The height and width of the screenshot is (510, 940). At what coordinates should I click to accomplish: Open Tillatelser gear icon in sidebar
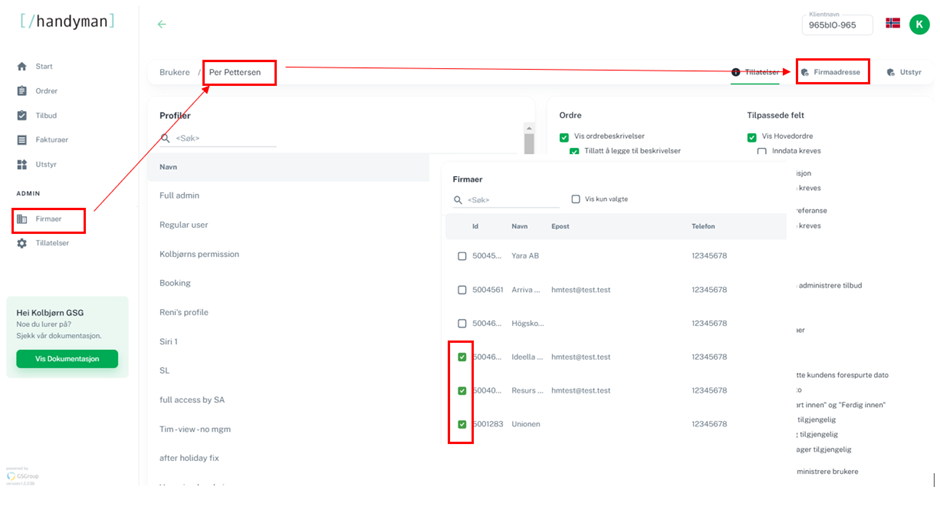tap(22, 243)
